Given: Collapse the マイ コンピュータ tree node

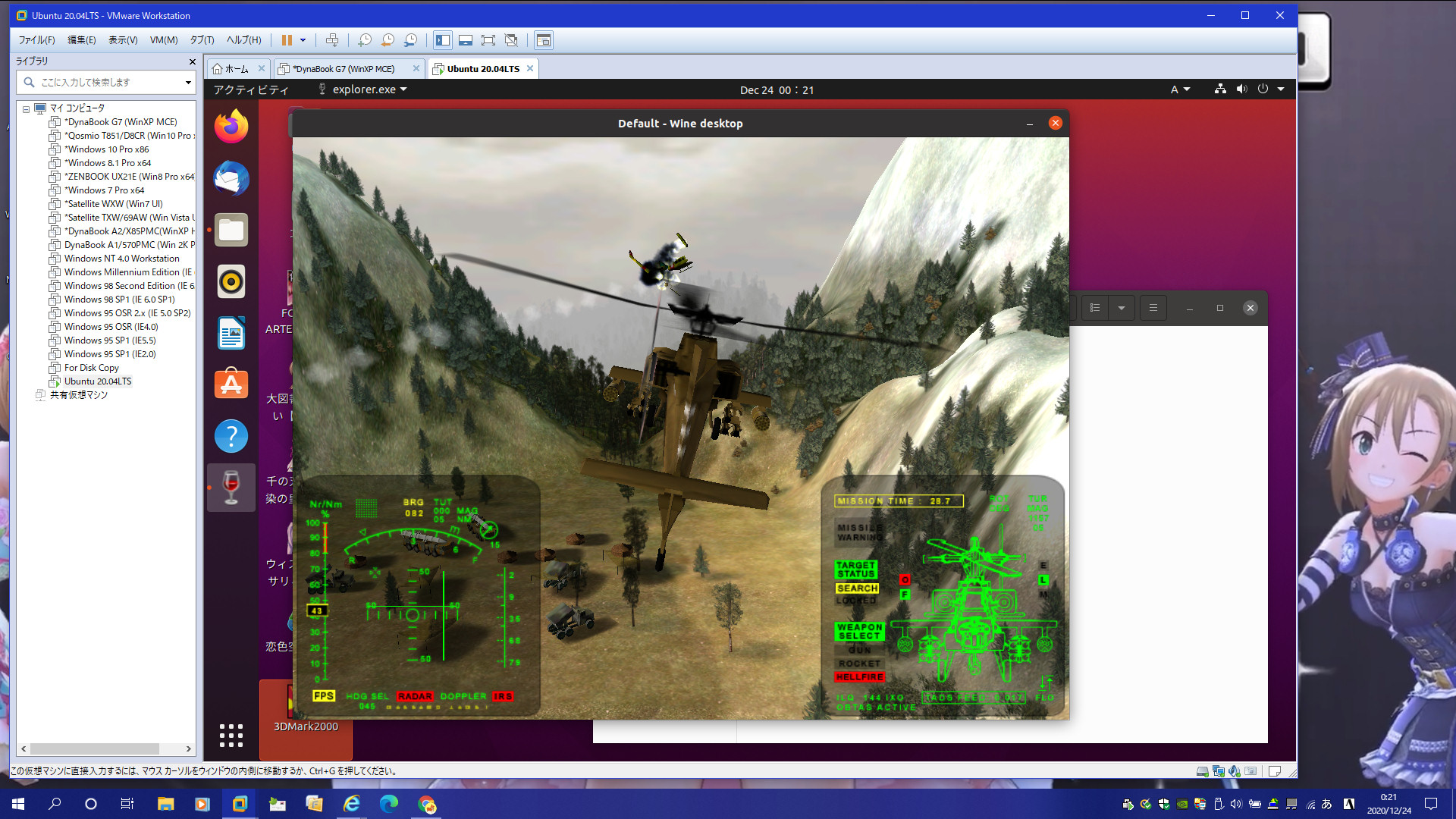Looking at the screenshot, I should click(26, 108).
